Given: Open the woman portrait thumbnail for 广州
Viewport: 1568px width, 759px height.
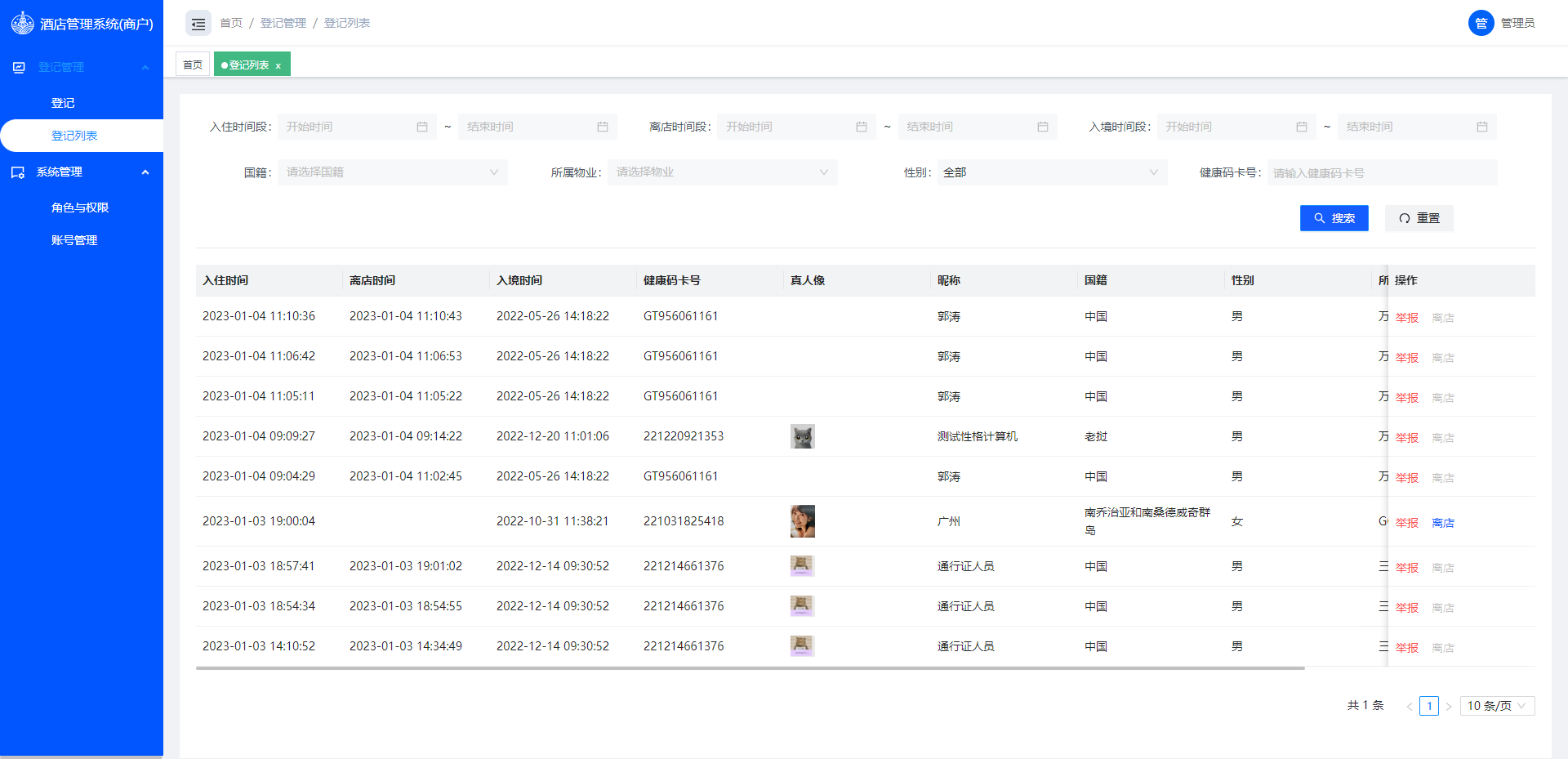Looking at the screenshot, I should point(803,521).
